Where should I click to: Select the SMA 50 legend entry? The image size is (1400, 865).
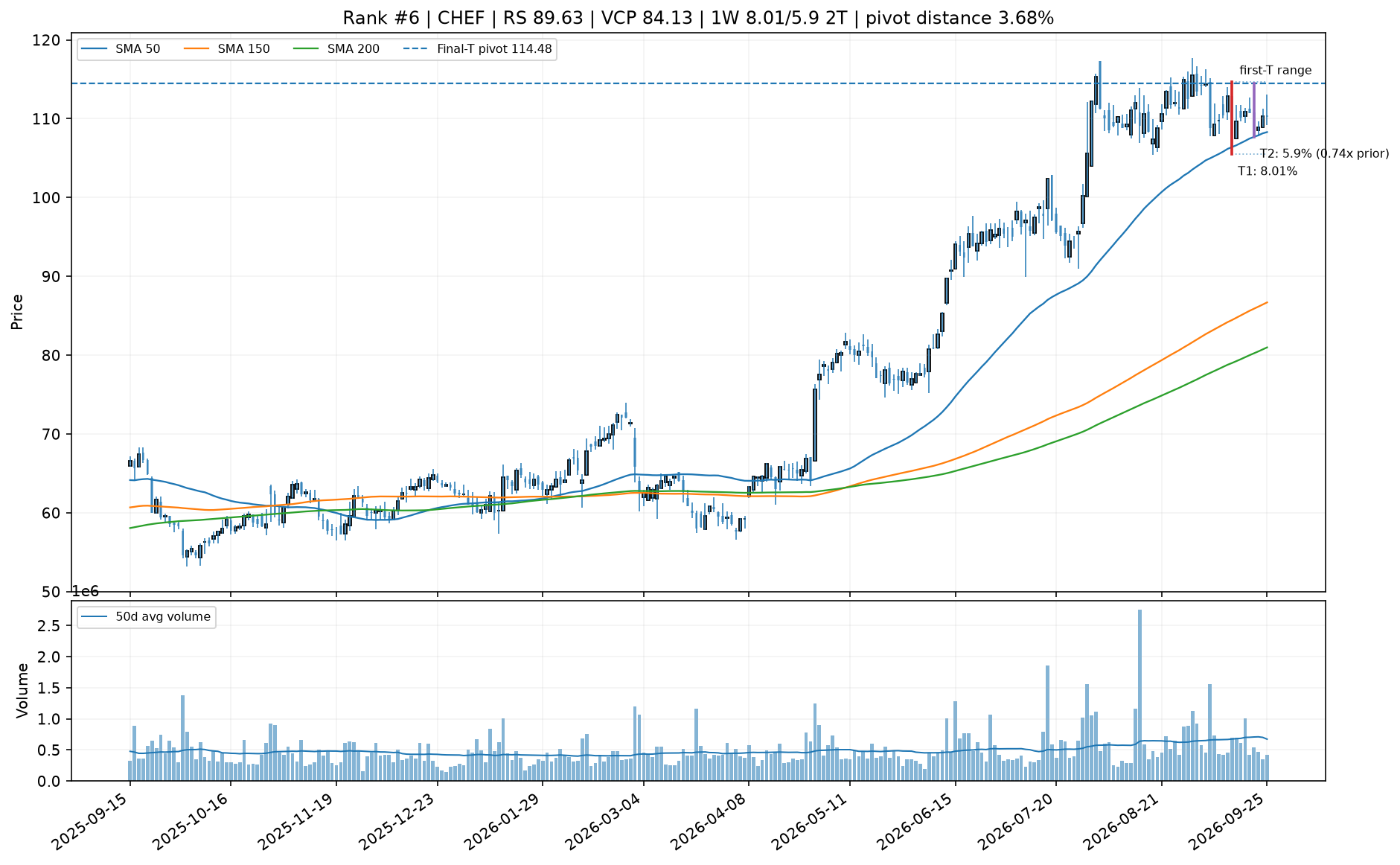121,49
